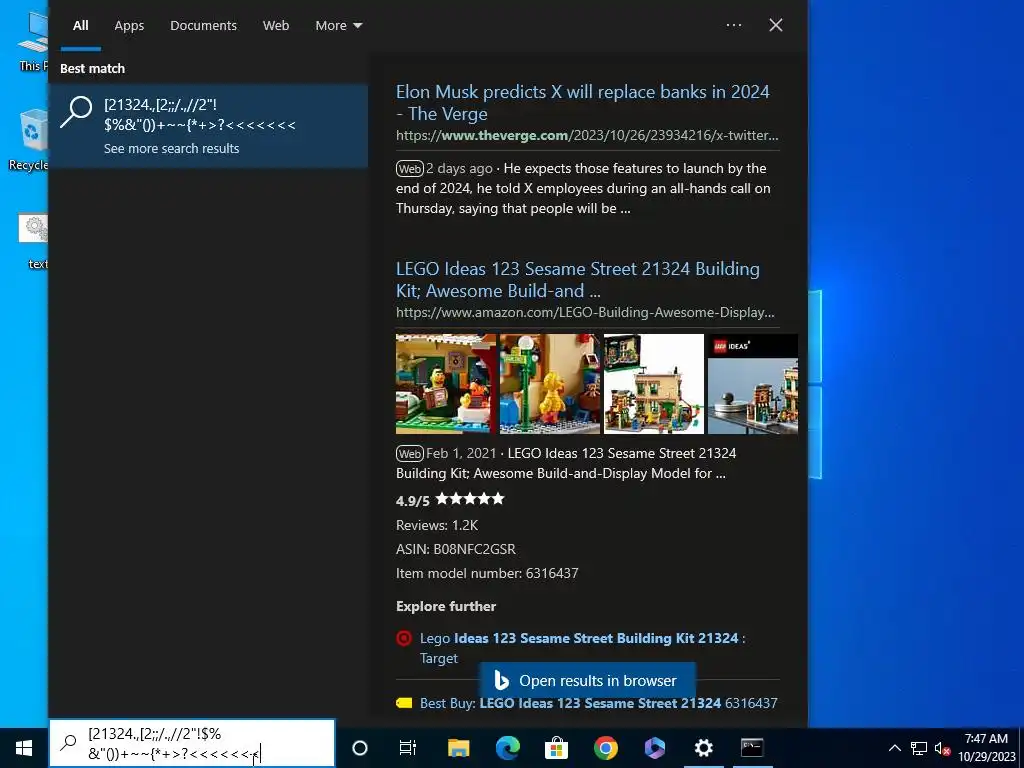Click the Bing logo in browser button
1024x768 pixels.
click(501, 680)
